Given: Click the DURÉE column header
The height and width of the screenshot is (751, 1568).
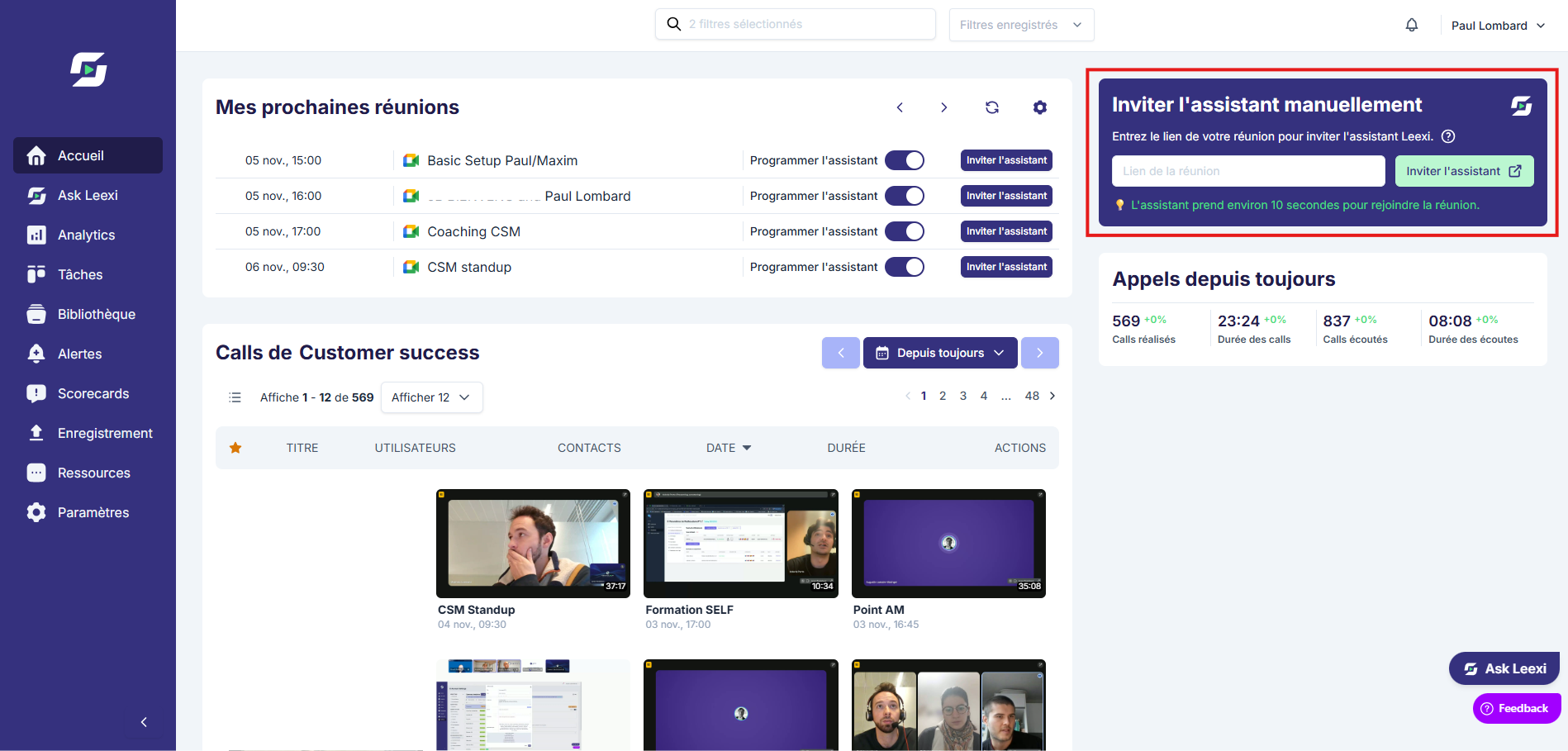Looking at the screenshot, I should 847,448.
